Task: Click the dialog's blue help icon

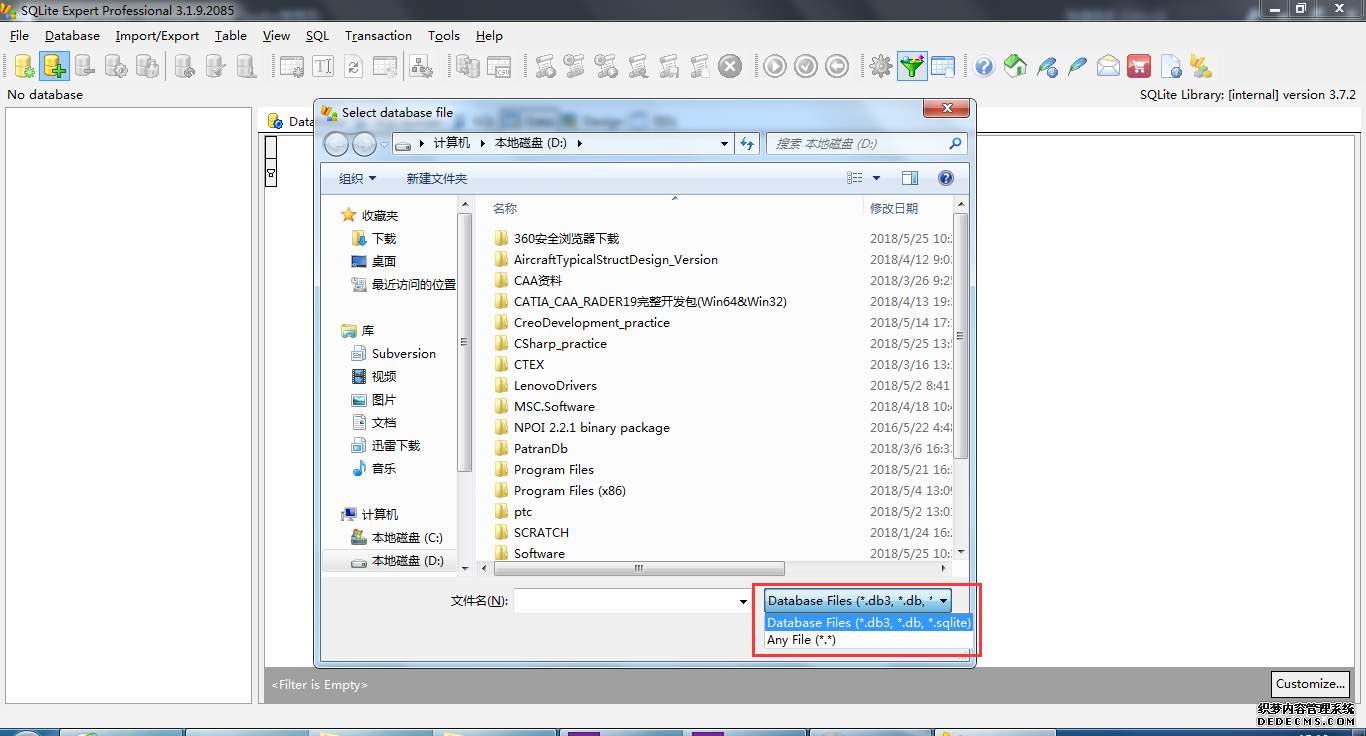Action: 945,178
